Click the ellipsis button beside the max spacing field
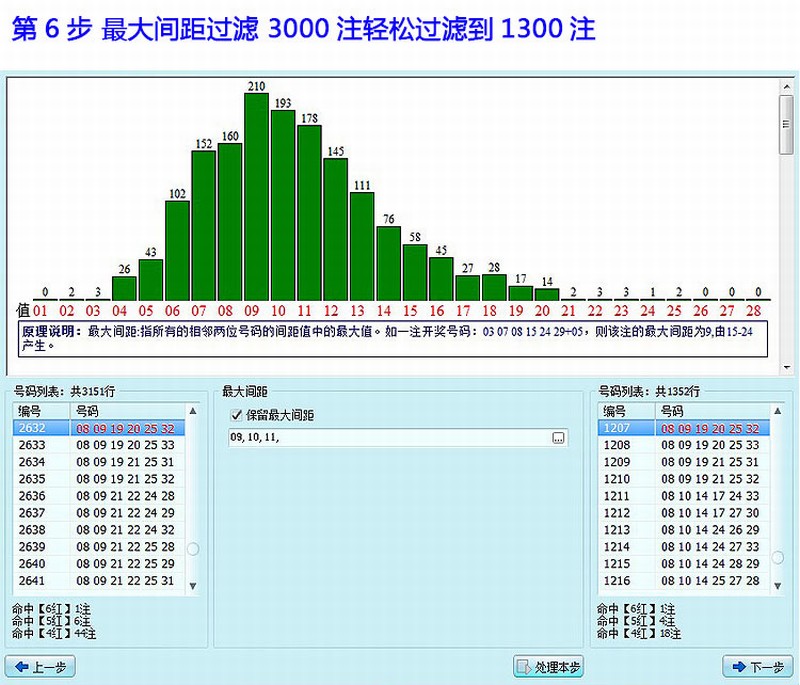This screenshot has height=685, width=800. coord(558,438)
